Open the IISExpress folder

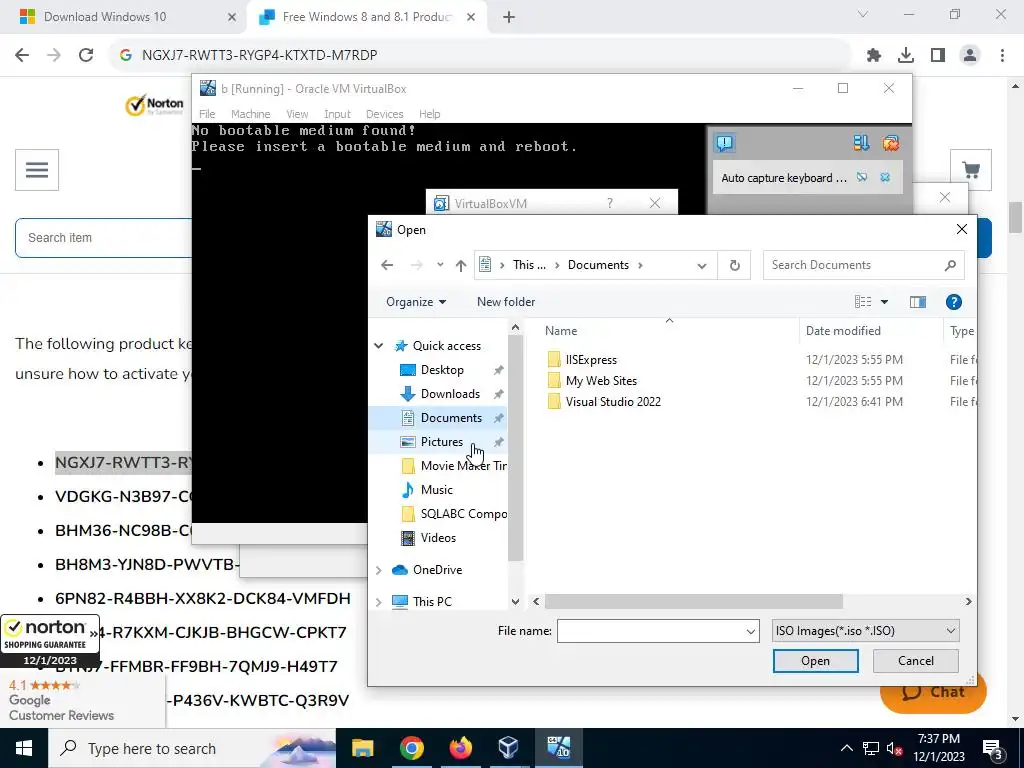tap(591, 360)
